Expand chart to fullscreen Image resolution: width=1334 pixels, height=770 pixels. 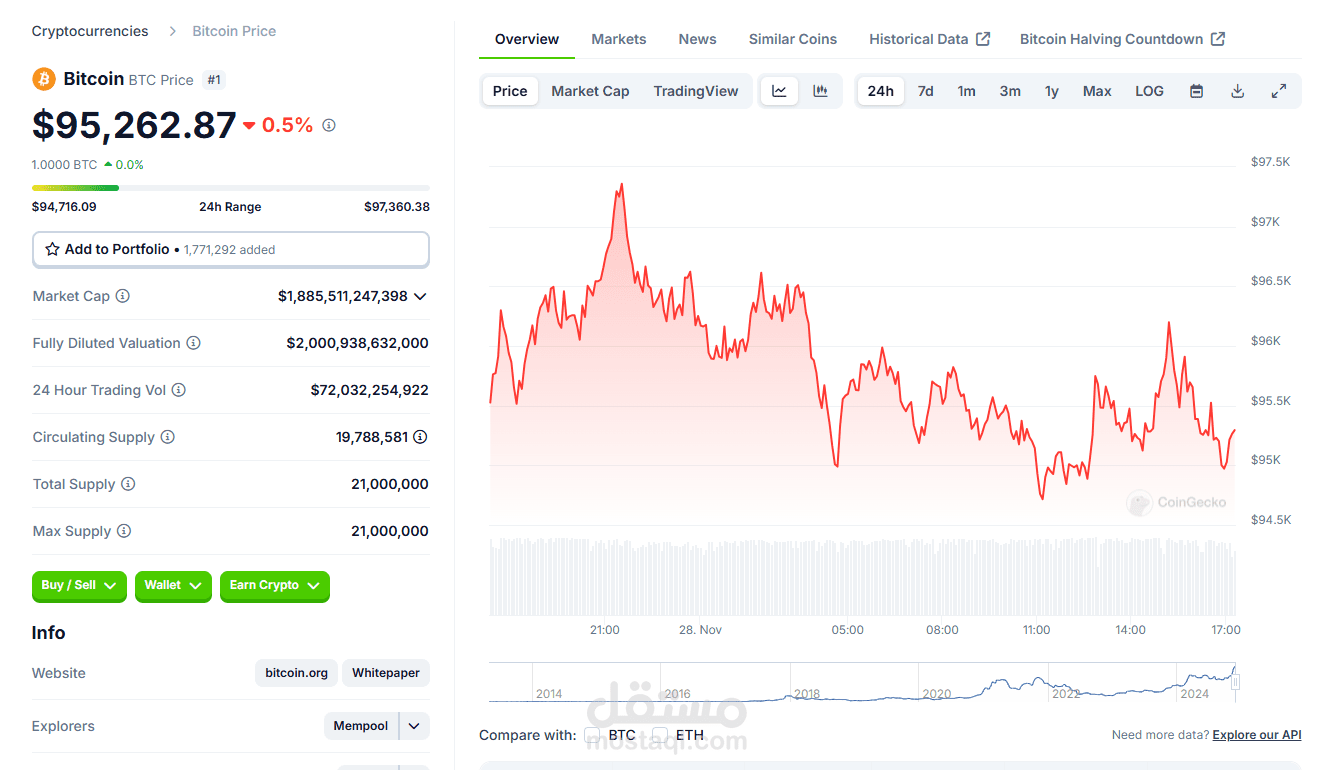(1278, 91)
